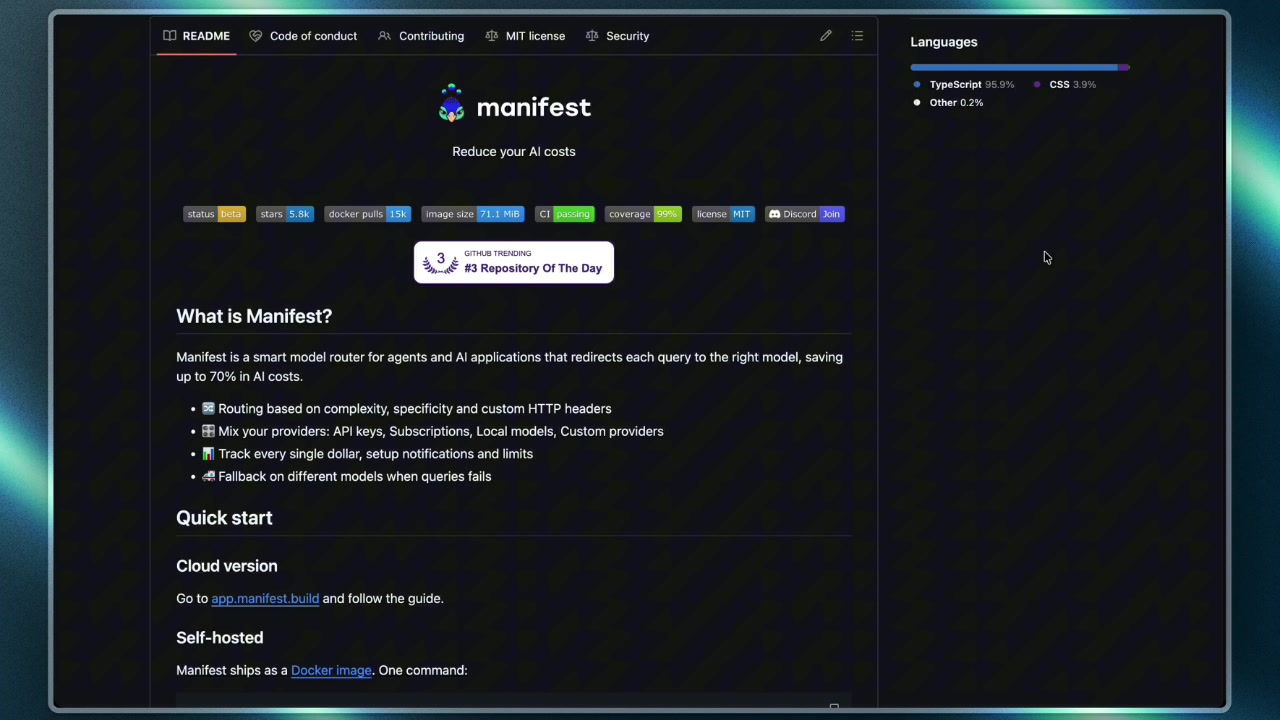This screenshot has height=720, width=1280.
Task: Click the heart icon on Code of conduct tab
Action: pyautogui.click(x=256, y=36)
